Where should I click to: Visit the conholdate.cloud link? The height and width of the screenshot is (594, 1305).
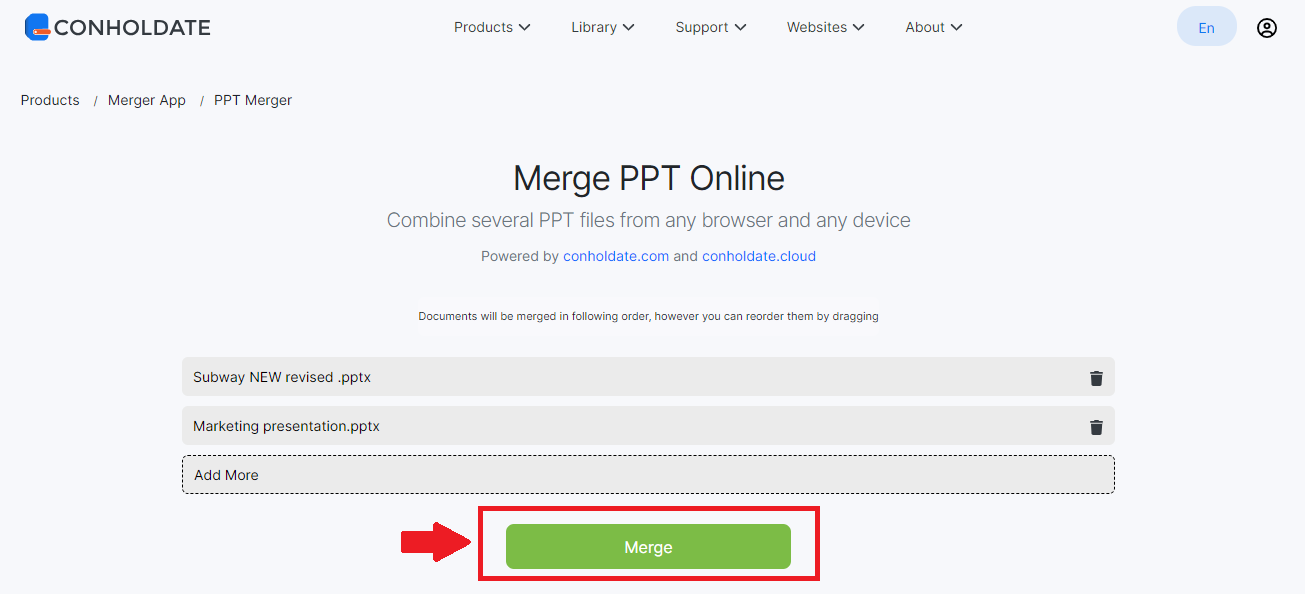(758, 256)
